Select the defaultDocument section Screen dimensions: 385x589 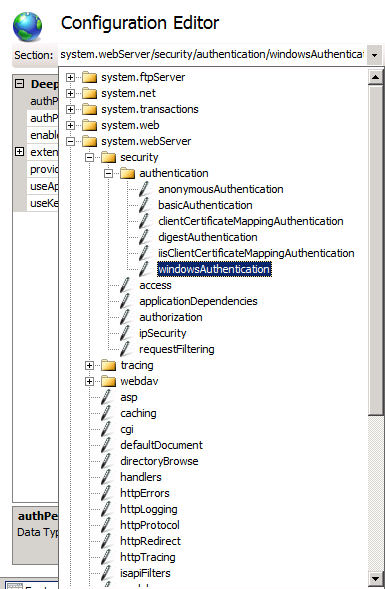tap(161, 445)
